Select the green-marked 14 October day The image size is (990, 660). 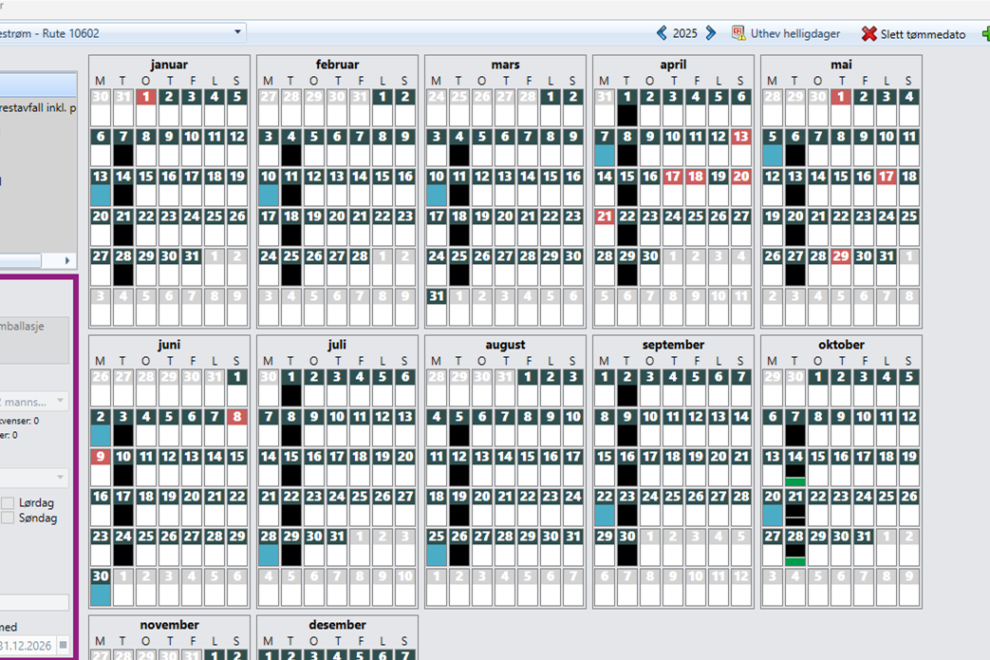point(795,466)
